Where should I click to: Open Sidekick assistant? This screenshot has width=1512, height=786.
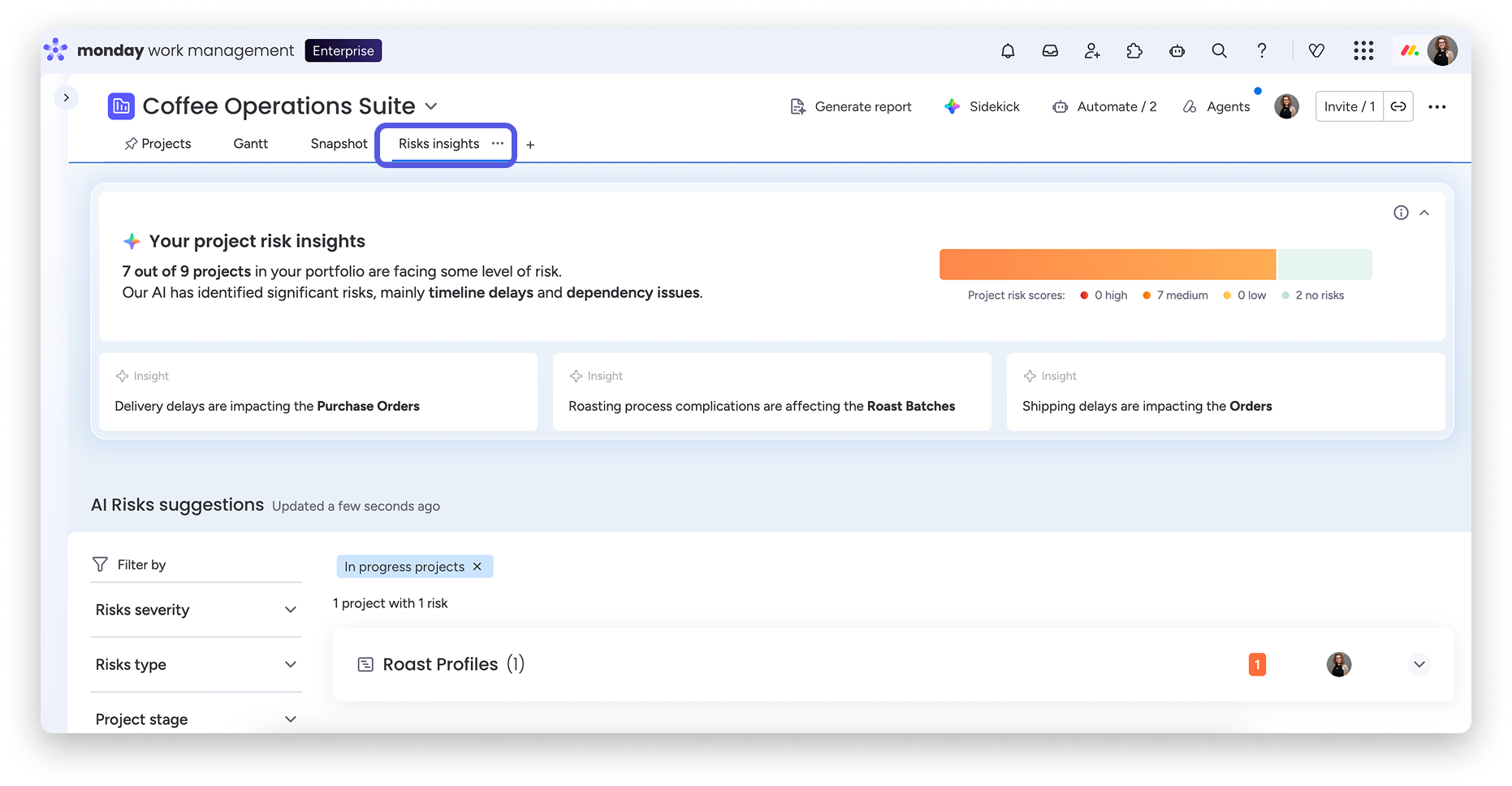pos(982,106)
